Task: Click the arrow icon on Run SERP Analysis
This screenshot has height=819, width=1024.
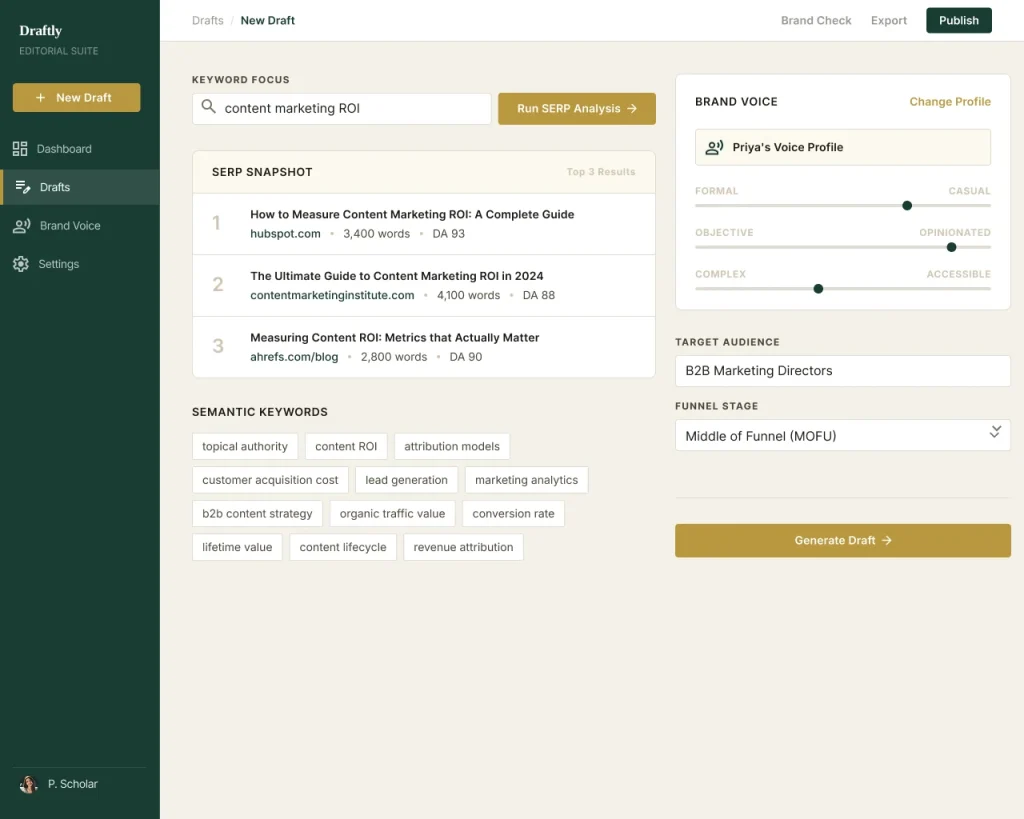Action: point(632,108)
